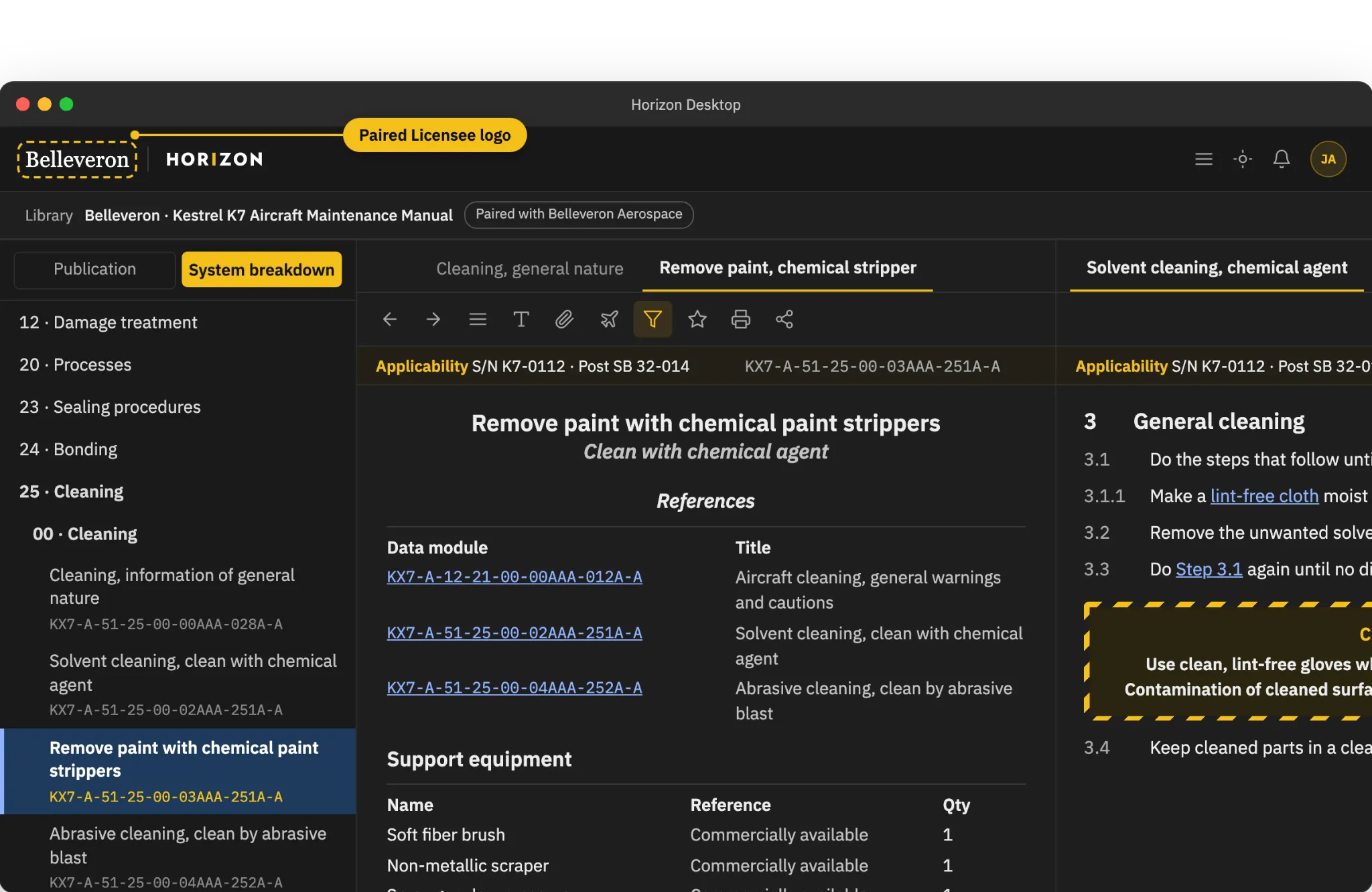
Task: Click the share icon in toolbar
Action: point(784,320)
